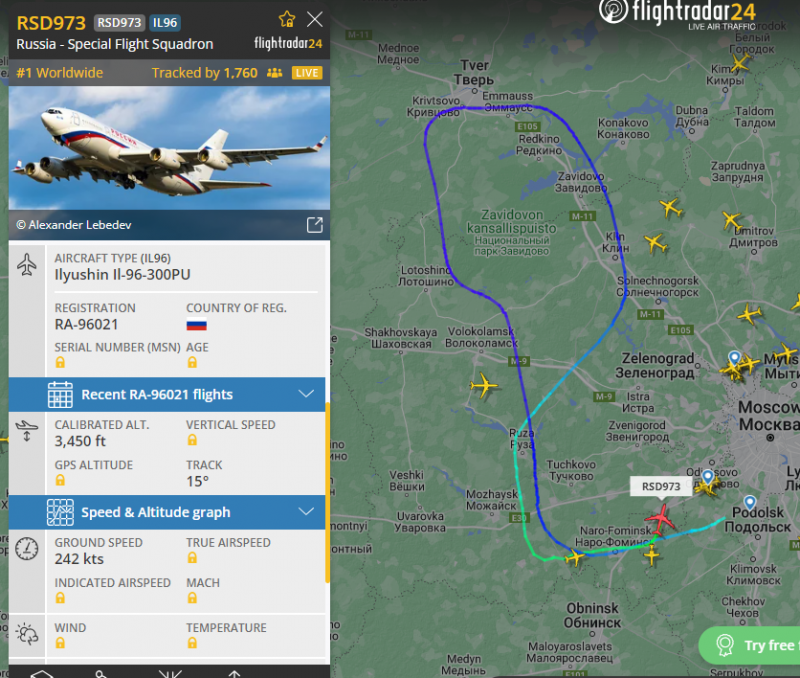Click the locked Serial Number padlock

60,362
